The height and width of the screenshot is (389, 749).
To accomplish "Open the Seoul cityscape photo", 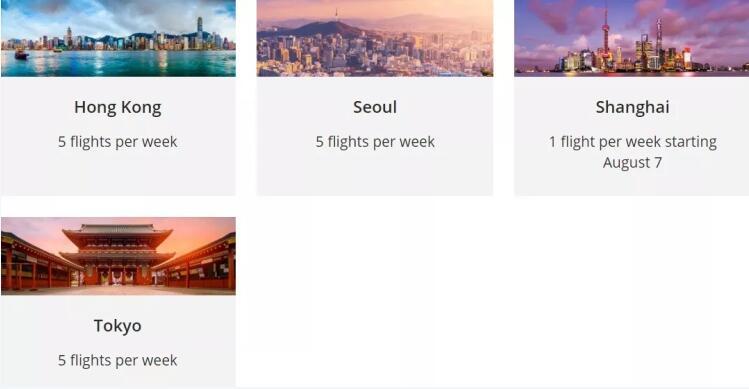I will pos(375,38).
